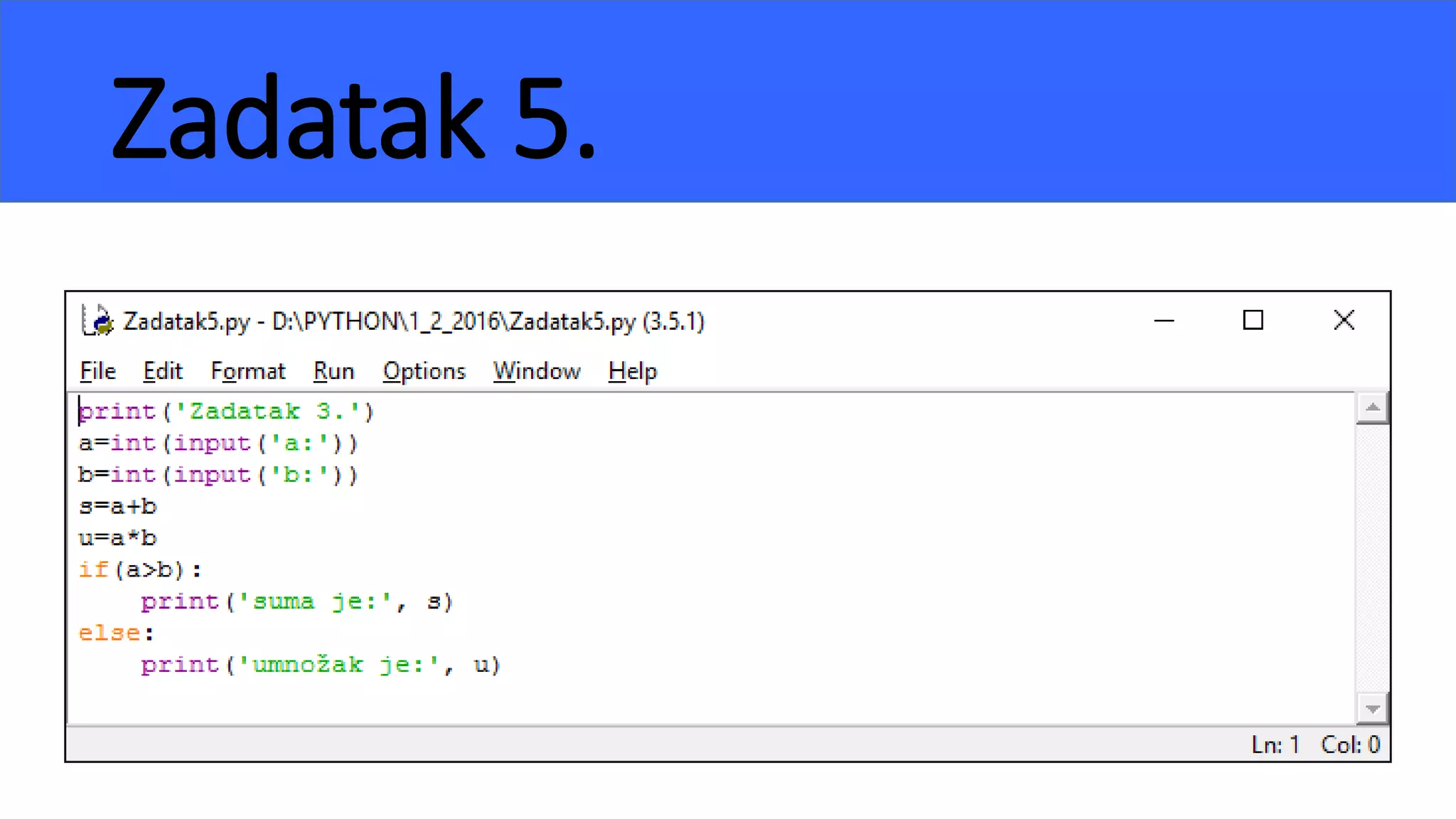
Task: Click the print('umnožak je:', u) line
Action: tap(321, 665)
